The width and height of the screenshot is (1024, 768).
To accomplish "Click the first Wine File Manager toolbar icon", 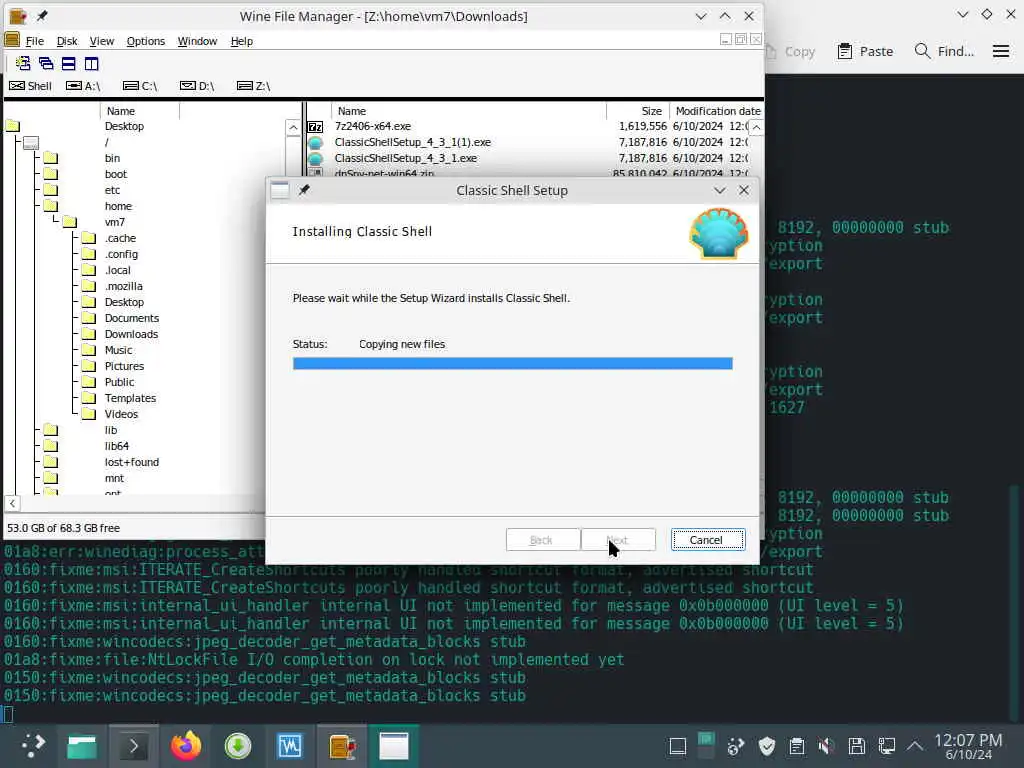I will coord(23,63).
